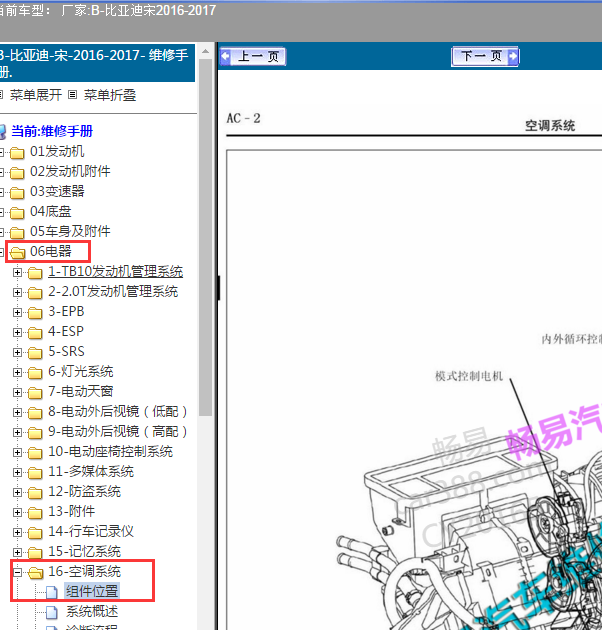Select the 6-灯光系统 entry
The image size is (602, 630).
tap(81, 371)
